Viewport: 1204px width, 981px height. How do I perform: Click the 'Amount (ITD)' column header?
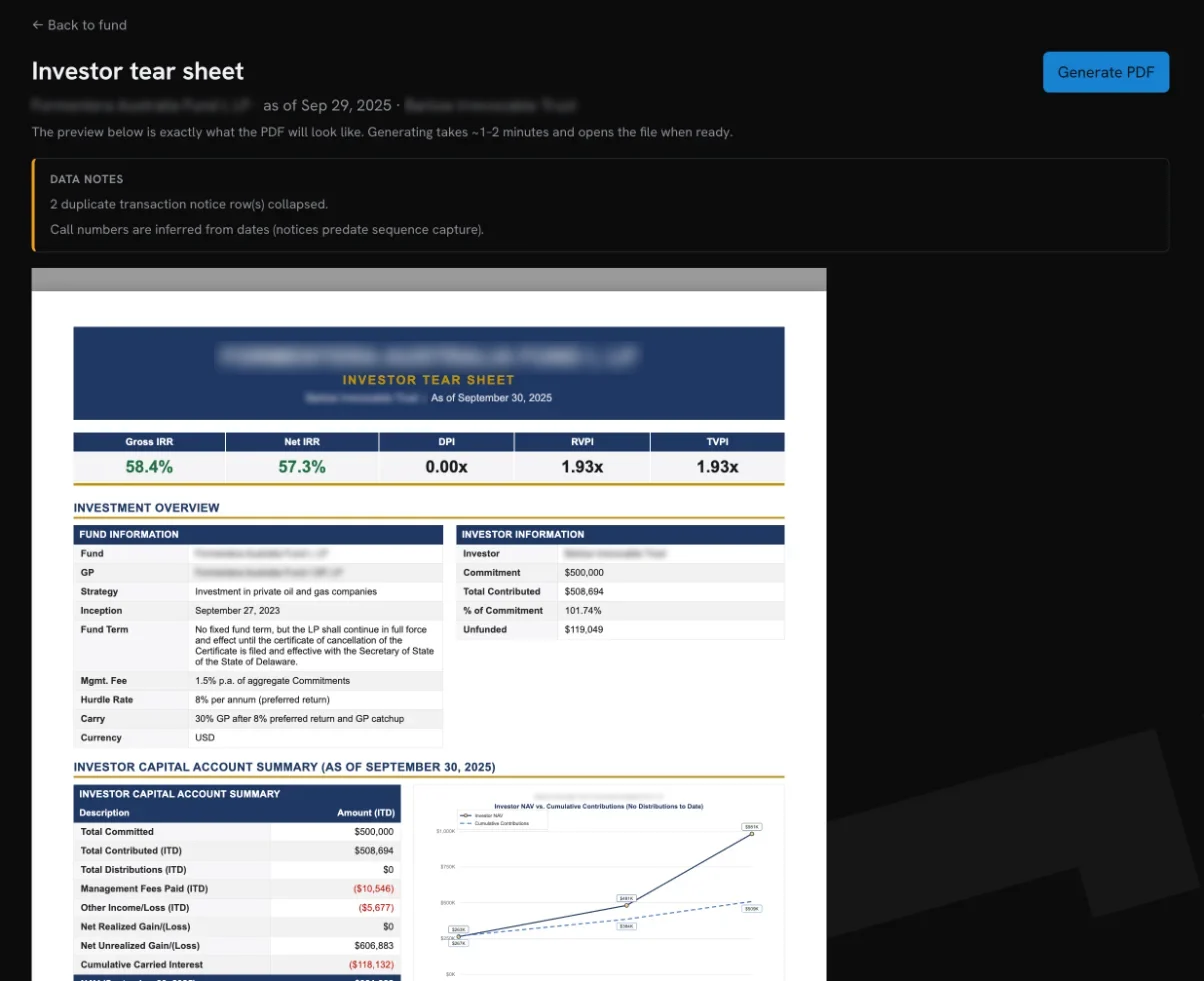(365, 813)
